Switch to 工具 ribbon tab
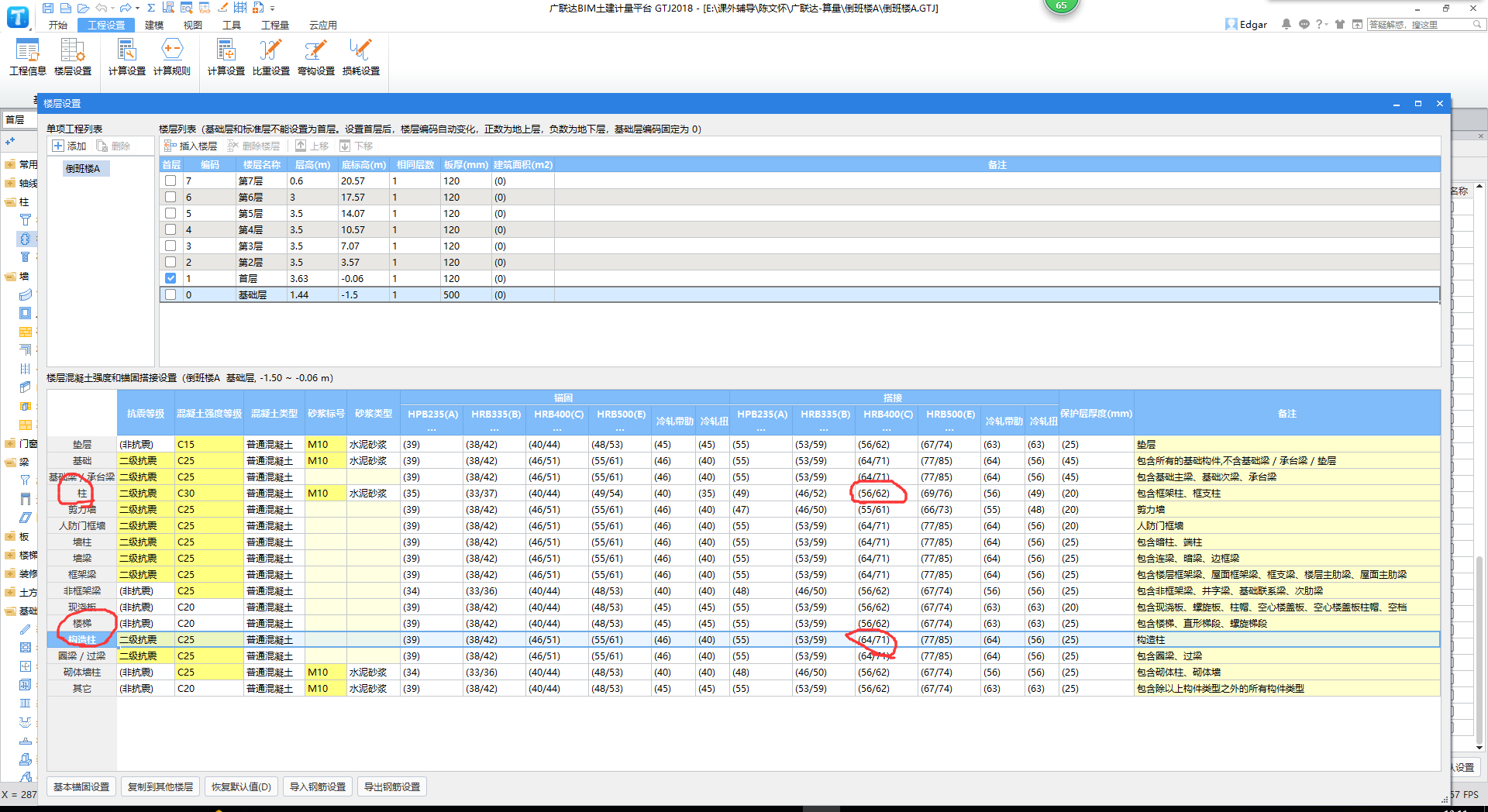1488x812 pixels. click(232, 26)
